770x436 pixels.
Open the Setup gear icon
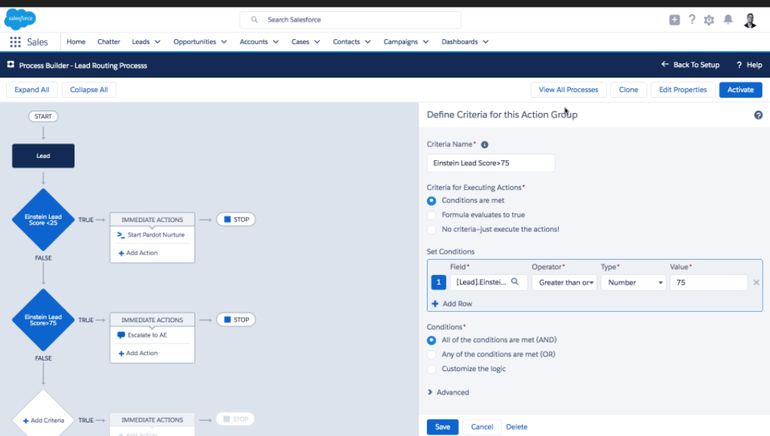pyautogui.click(x=709, y=20)
